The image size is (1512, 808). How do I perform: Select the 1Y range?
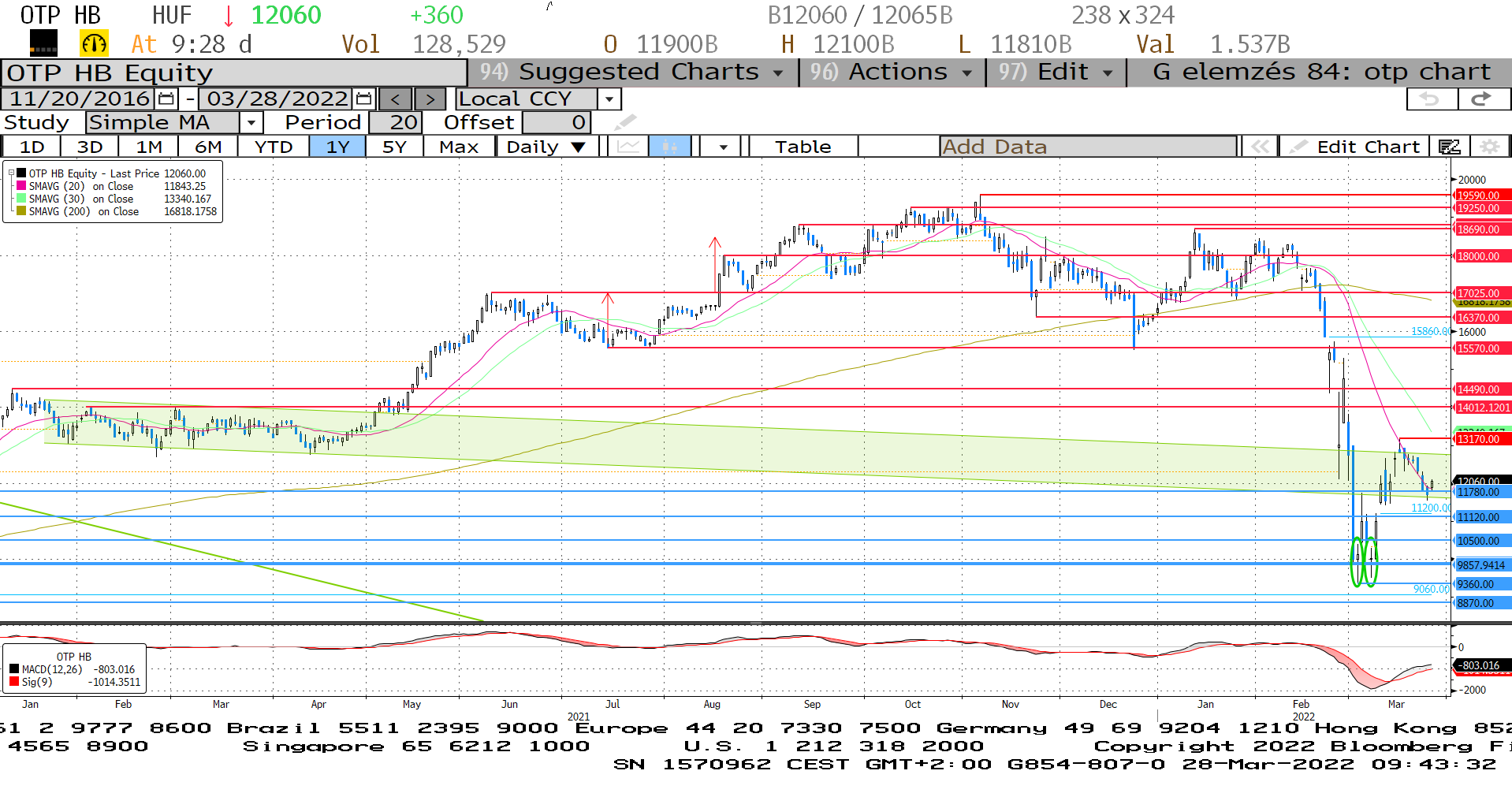tap(337, 147)
